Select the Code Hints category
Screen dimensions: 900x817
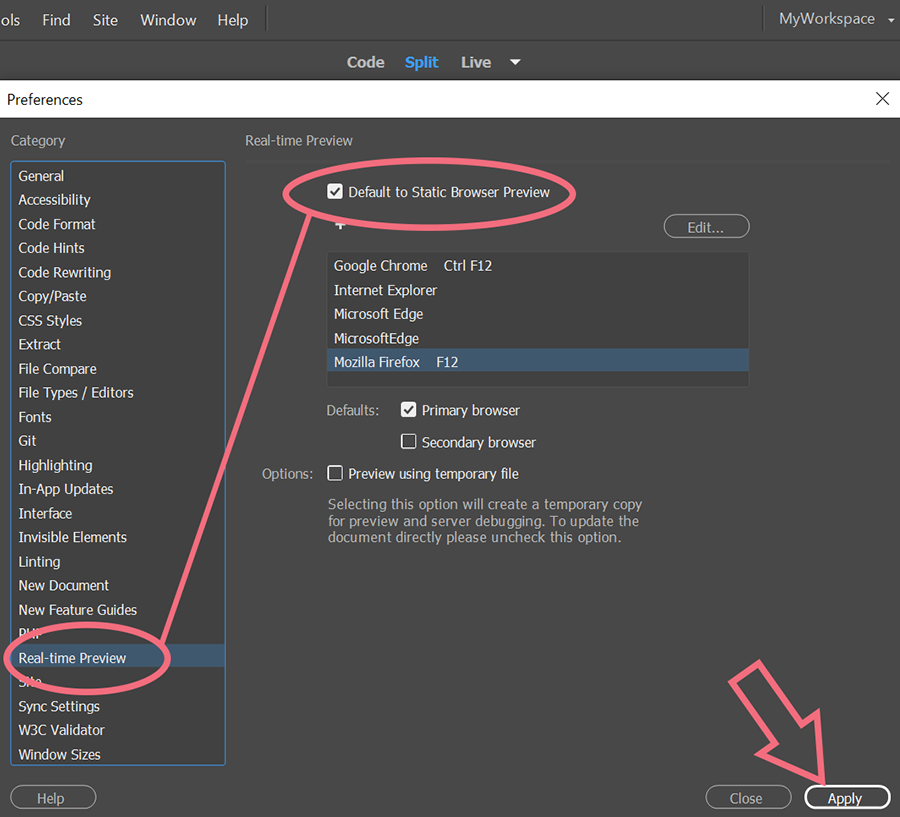[51, 247]
